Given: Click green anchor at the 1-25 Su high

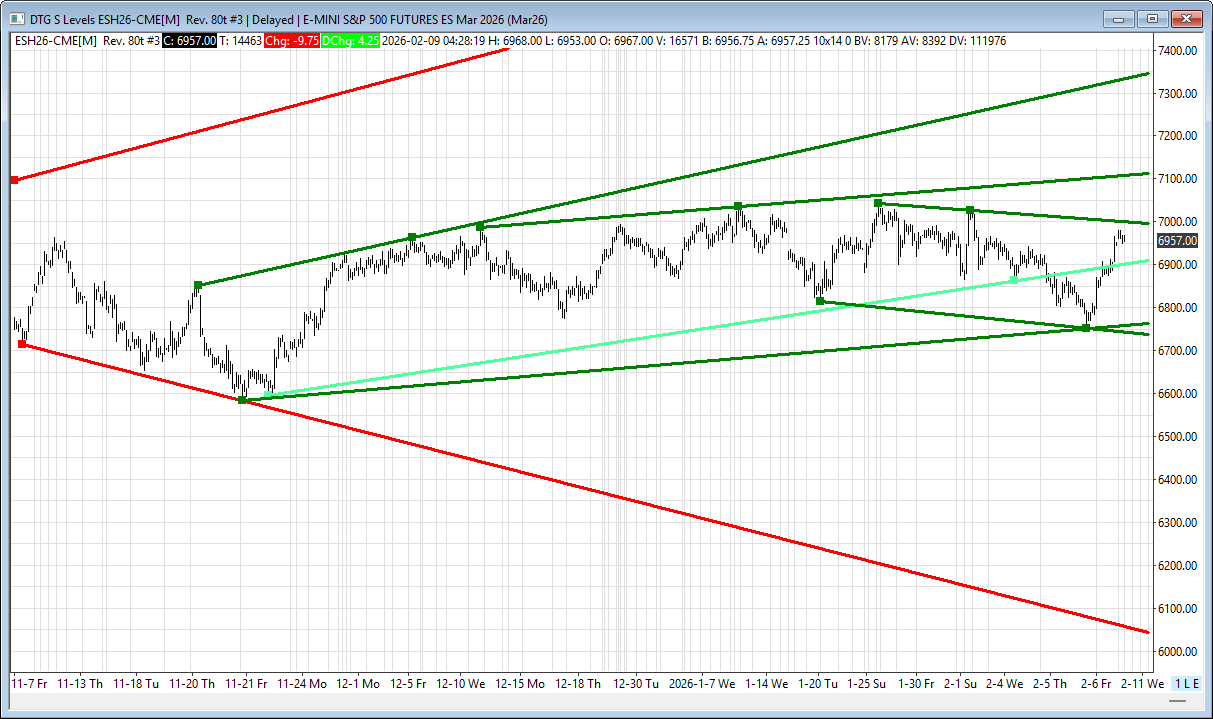Looking at the screenshot, I should tap(878, 203).
